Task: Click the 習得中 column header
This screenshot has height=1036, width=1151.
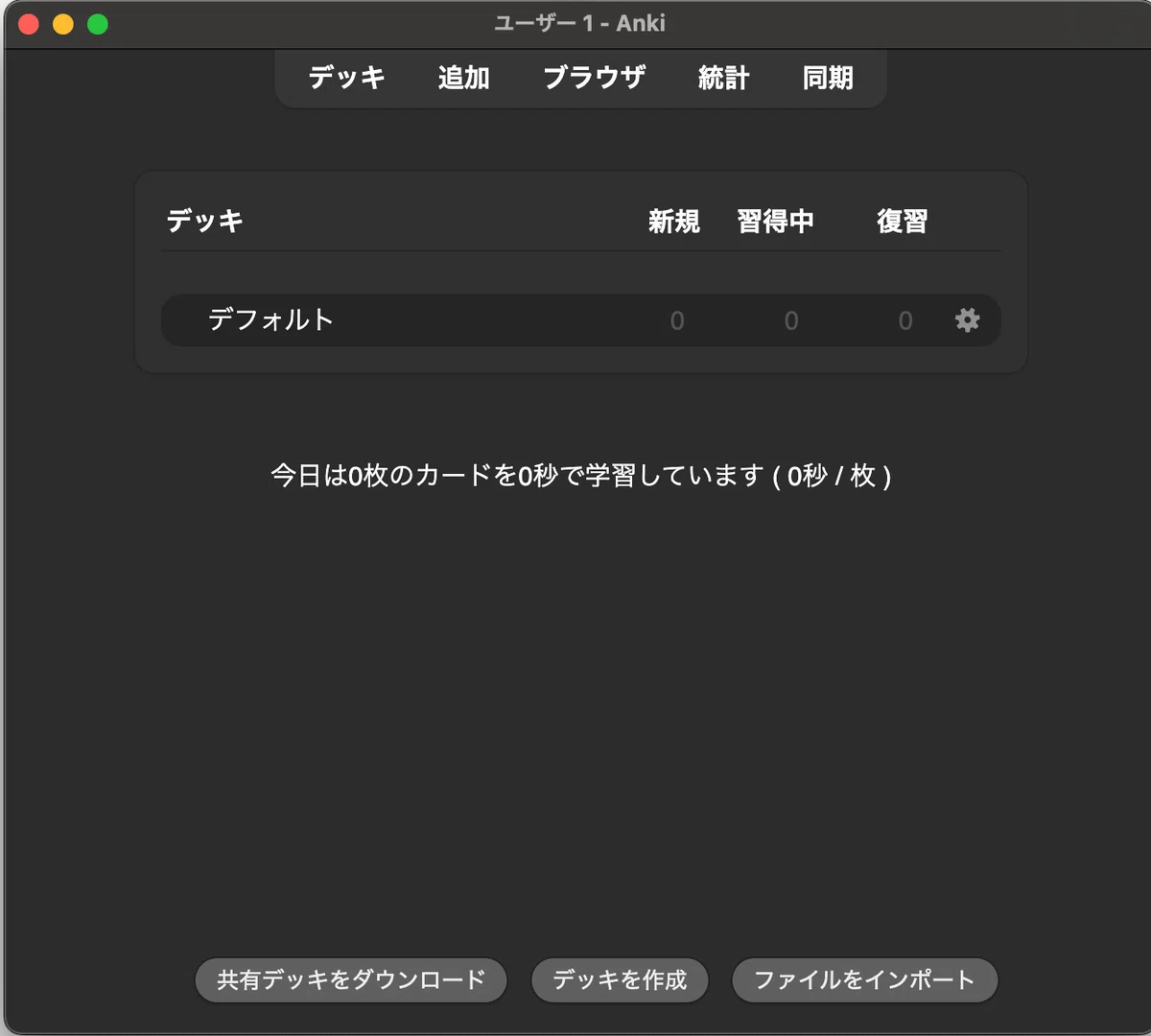Action: pyautogui.click(x=775, y=222)
